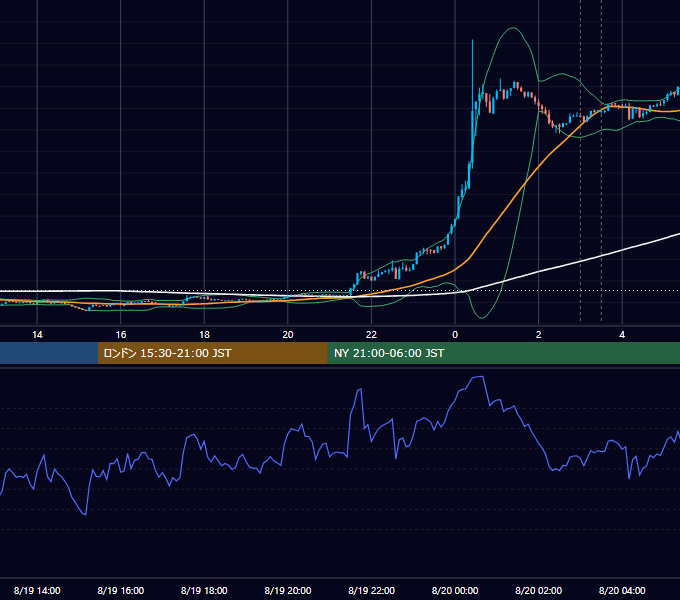Click the 8/19 14:00 time label
680x600 pixels.
37,590
